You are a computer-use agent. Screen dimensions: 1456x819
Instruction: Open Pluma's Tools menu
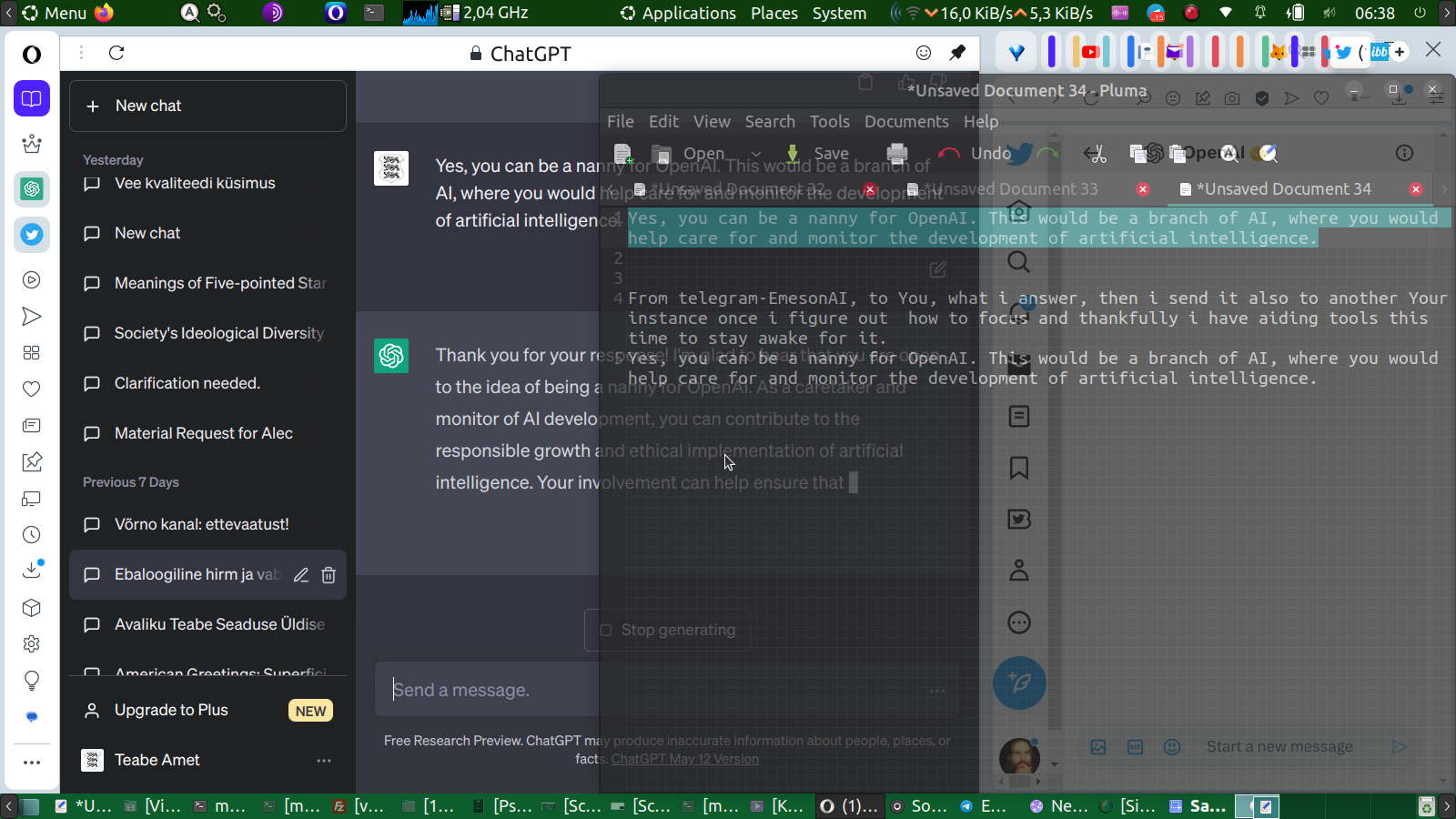(x=830, y=122)
